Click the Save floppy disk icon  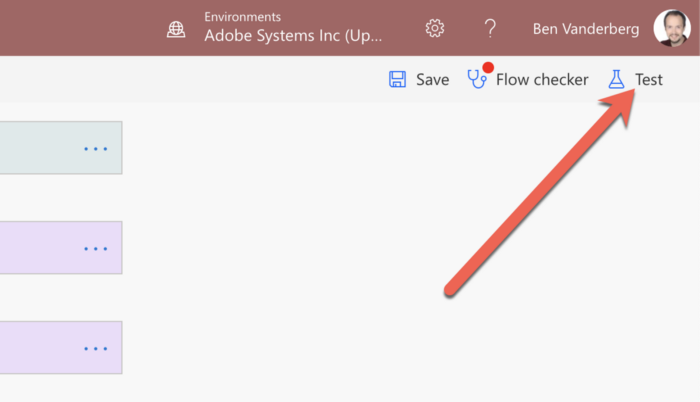click(398, 79)
